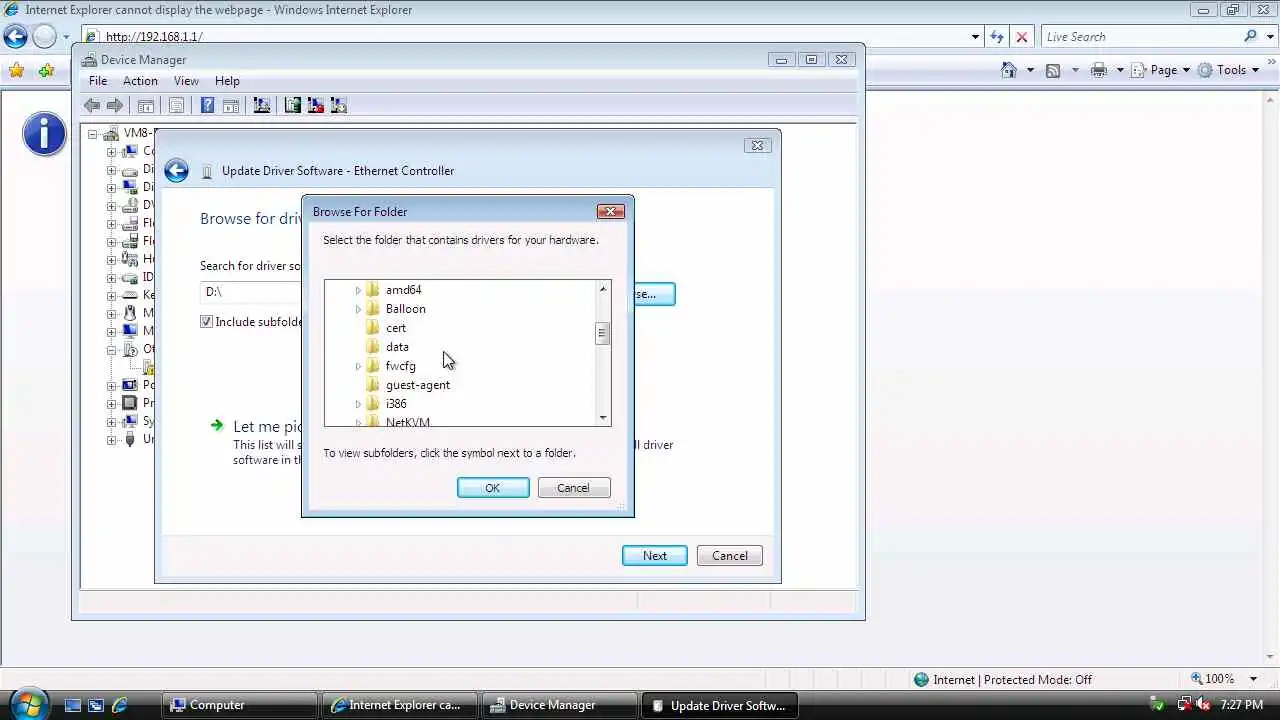This screenshot has width=1280, height=720.
Task: Click Switch between windows quick launch icon
Action: [x=96, y=705]
